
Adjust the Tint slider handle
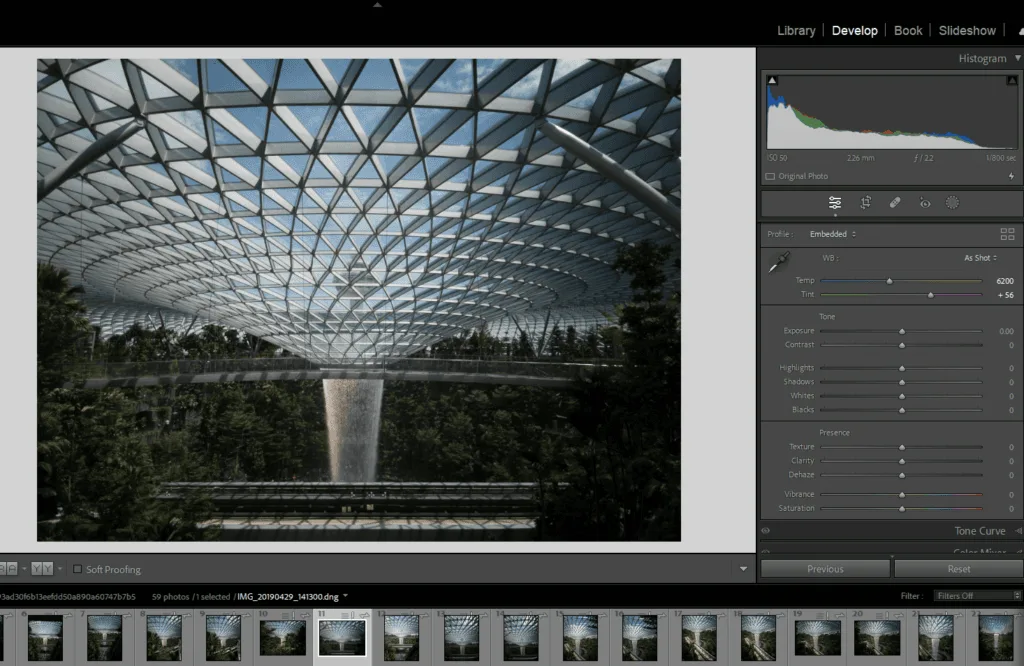(931, 295)
